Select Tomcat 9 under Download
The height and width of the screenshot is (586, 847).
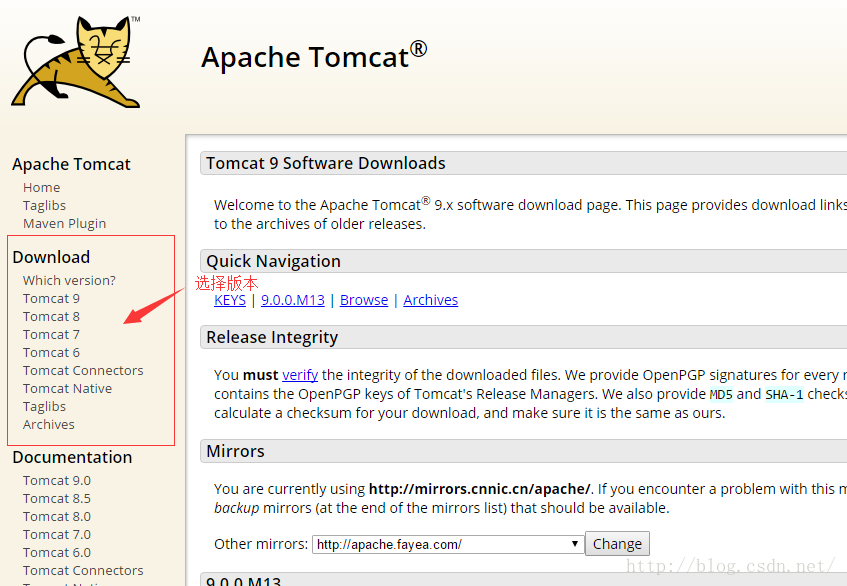(x=51, y=299)
